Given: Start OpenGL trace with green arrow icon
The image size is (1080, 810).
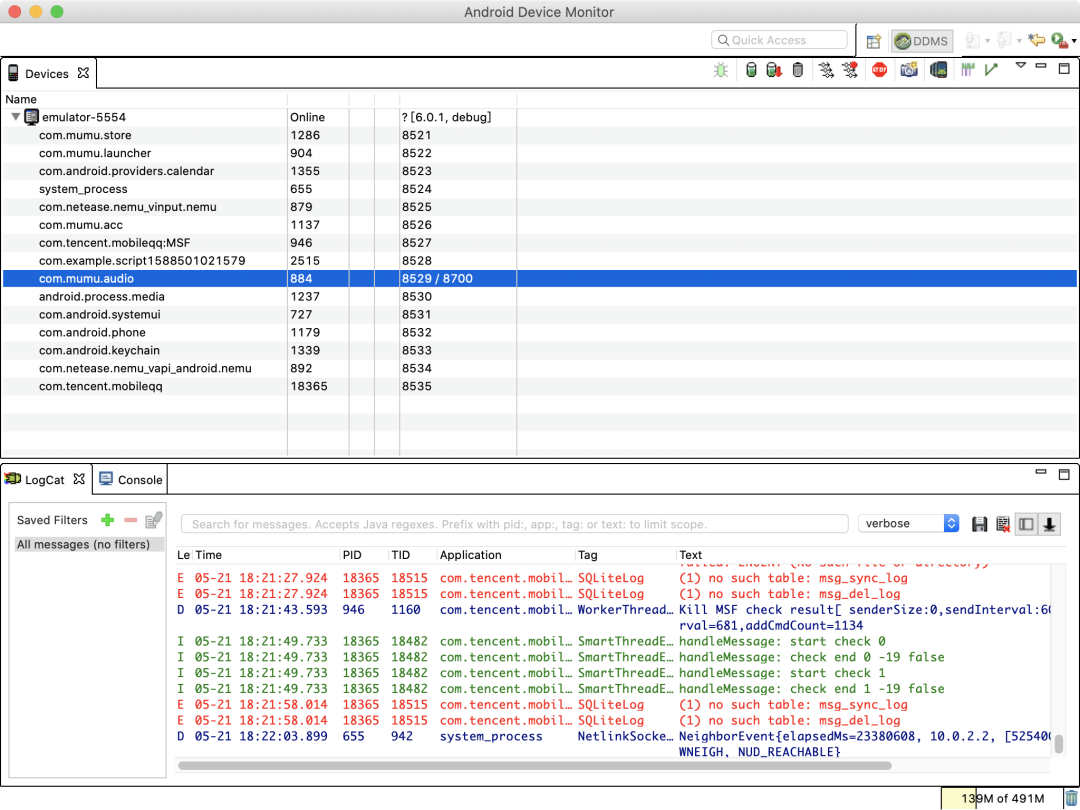Looking at the screenshot, I should (x=992, y=70).
